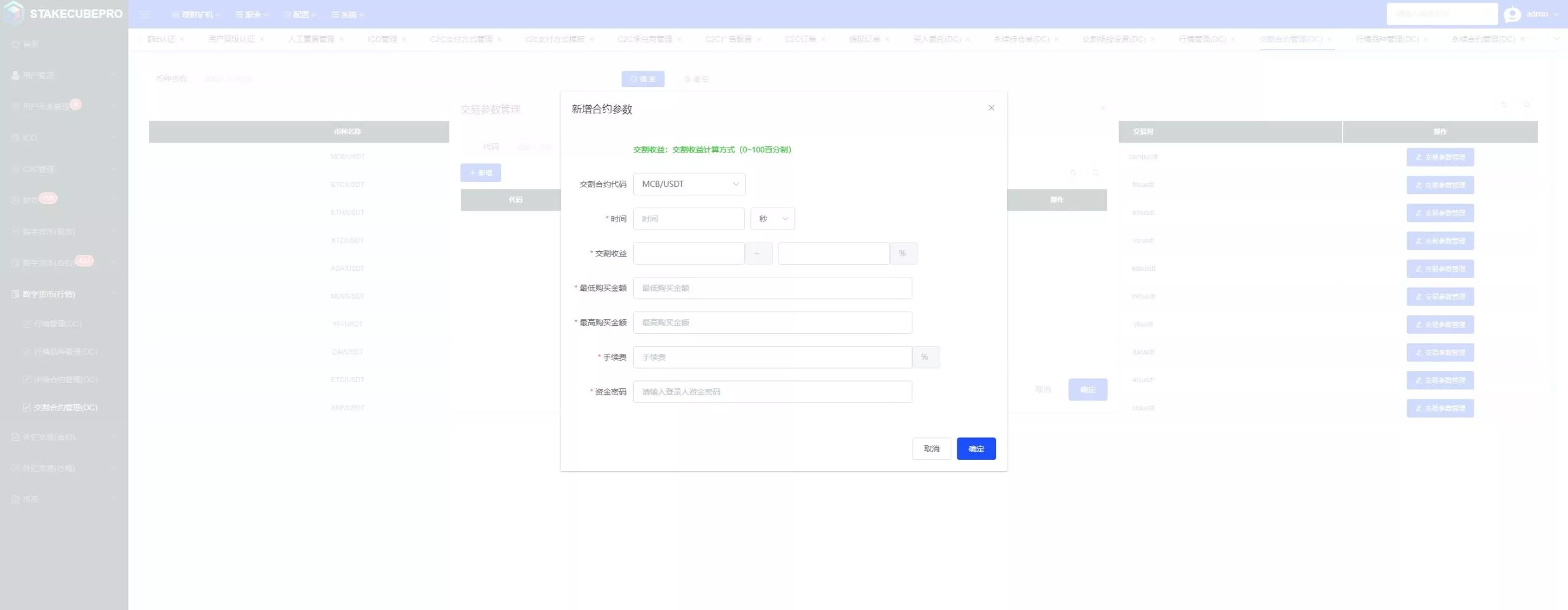Switch to the 人工重置管理 tab

311,39
